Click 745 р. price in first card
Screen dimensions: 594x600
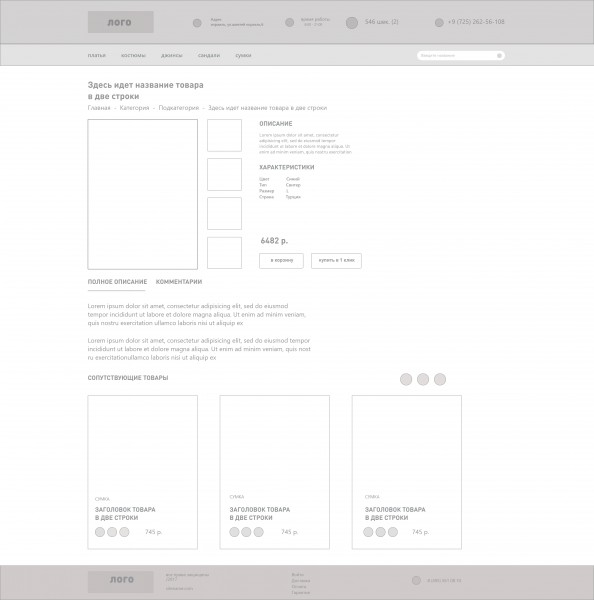point(153,532)
